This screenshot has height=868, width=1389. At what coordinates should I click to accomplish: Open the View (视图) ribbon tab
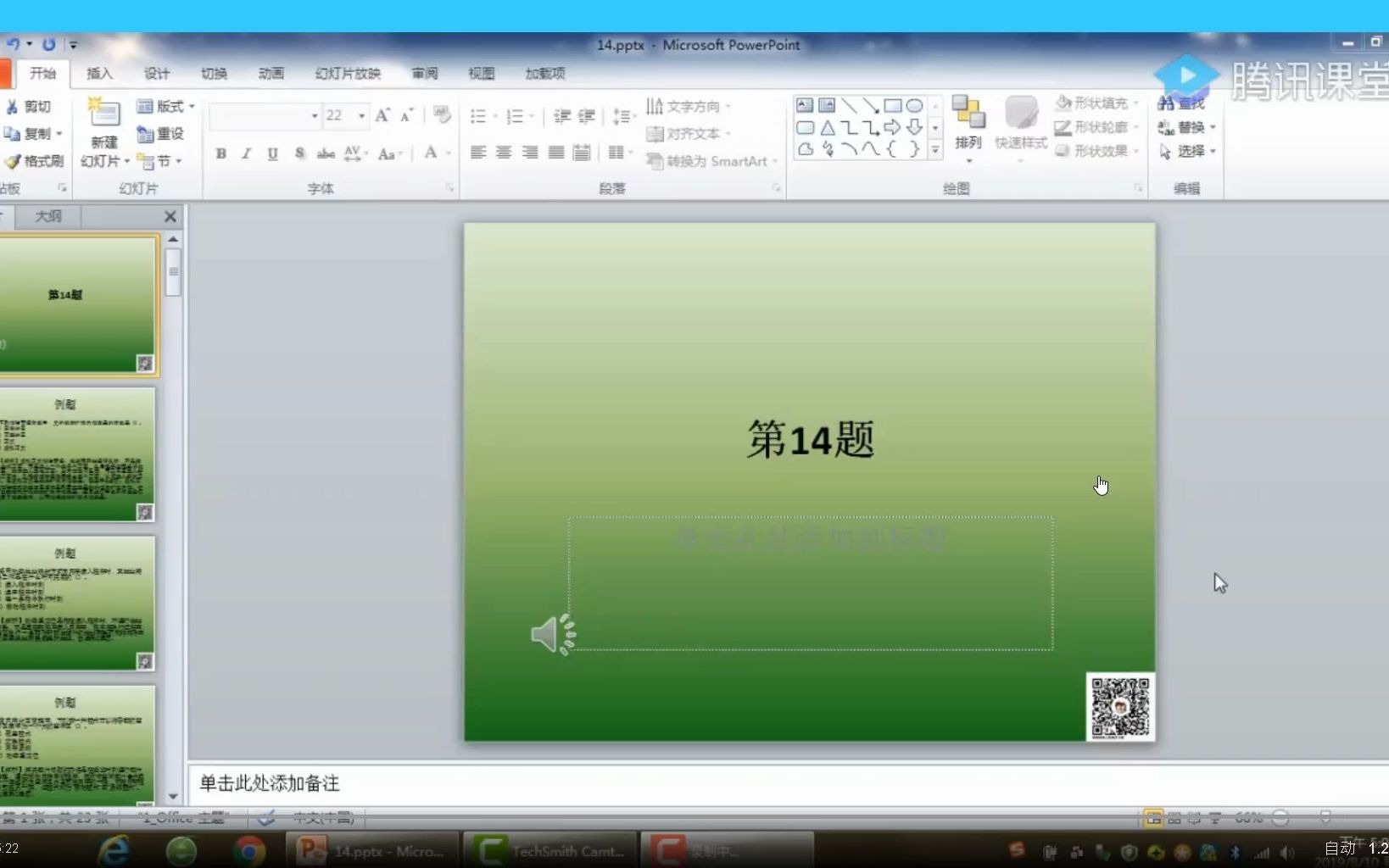pos(482,74)
